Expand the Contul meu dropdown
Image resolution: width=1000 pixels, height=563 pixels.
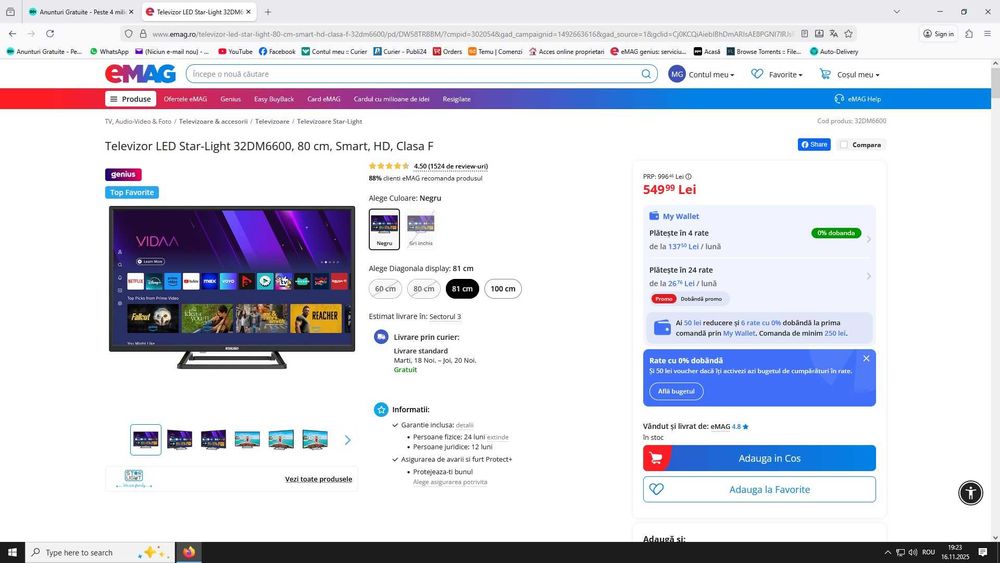click(711, 75)
